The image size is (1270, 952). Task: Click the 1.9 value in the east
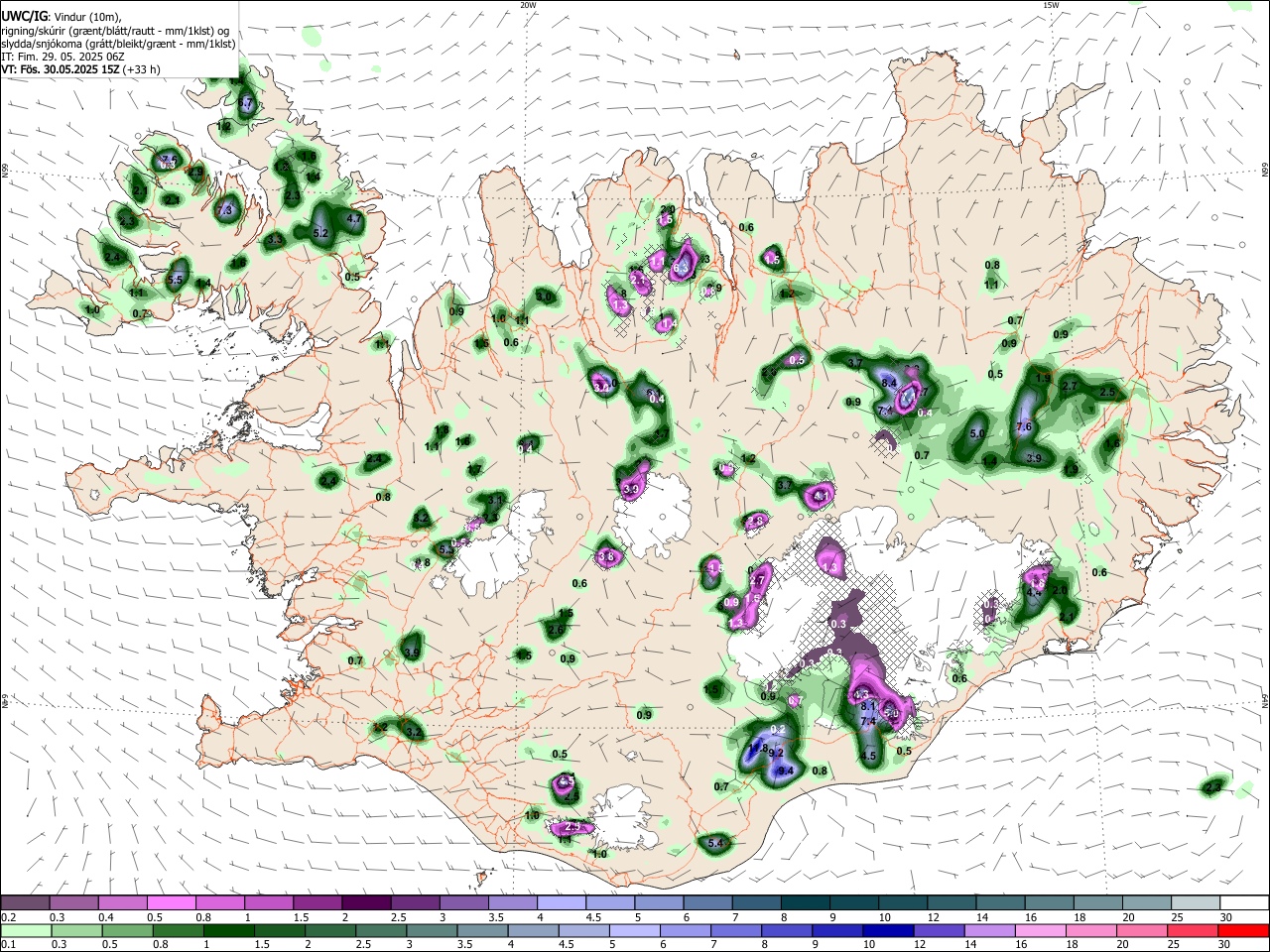coord(1043,379)
